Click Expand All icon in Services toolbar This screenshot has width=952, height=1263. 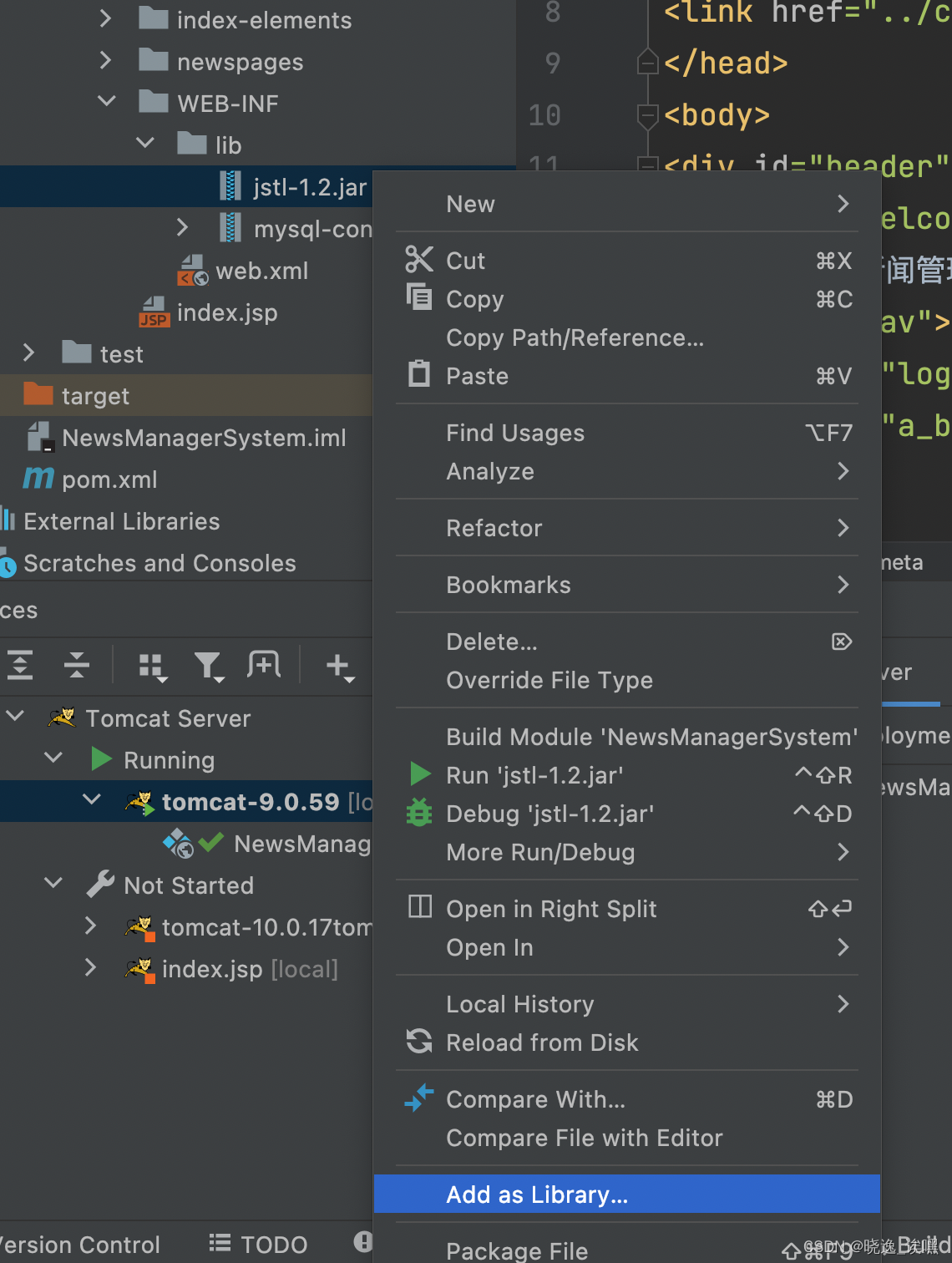point(20,665)
